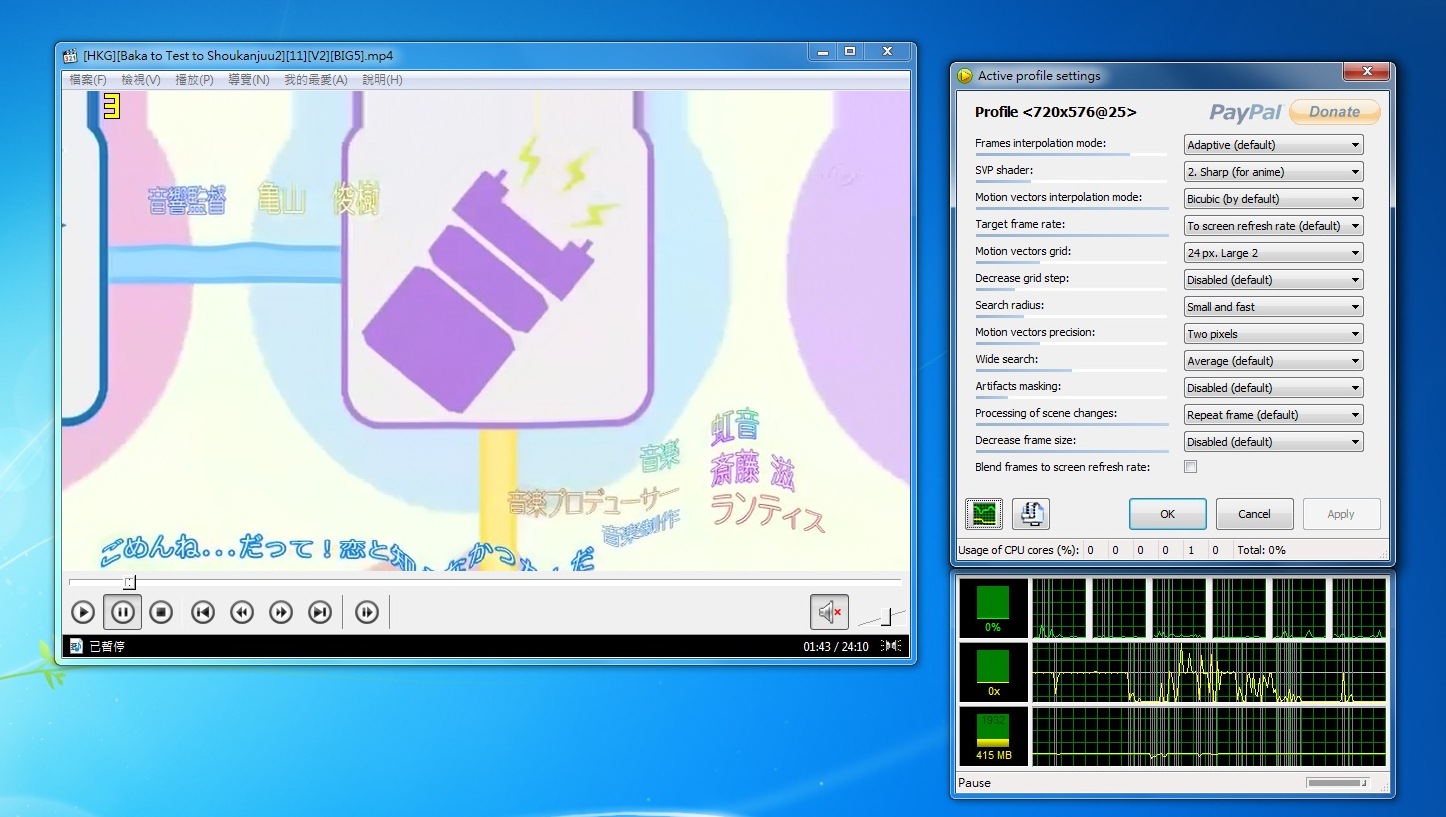This screenshot has width=1446, height=817.
Task: Click the Play button in the player
Action: click(83, 612)
